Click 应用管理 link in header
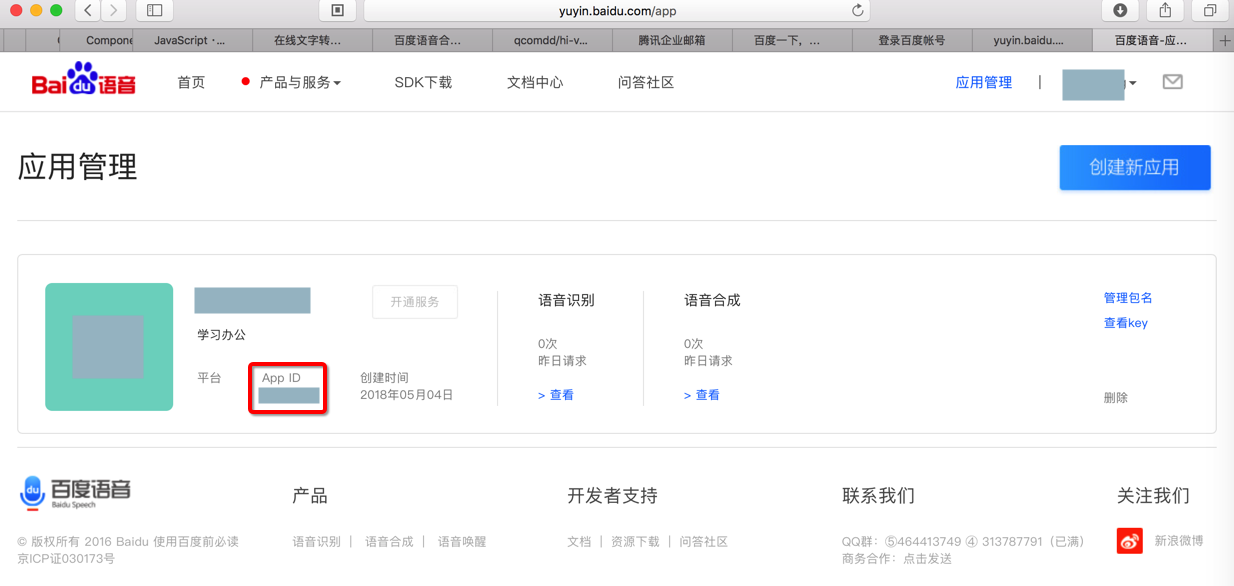1234x586 pixels. click(x=984, y=82)
